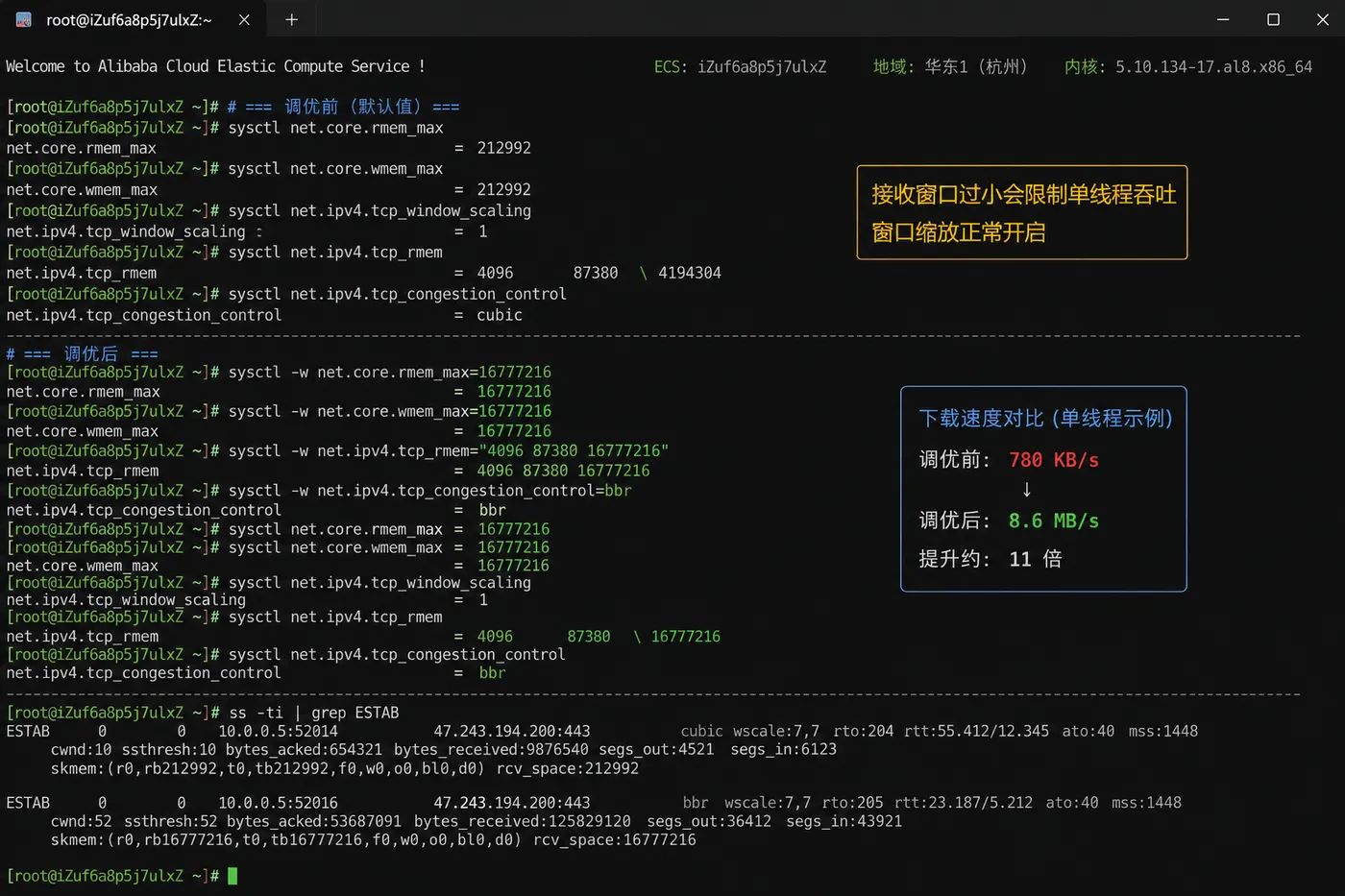The width and height of the screenshot is (1345, 896).
Task: Click the first ESTAB connection 10.0.0.5:52014
Action: pyautogui.click(x=278, y=732)
